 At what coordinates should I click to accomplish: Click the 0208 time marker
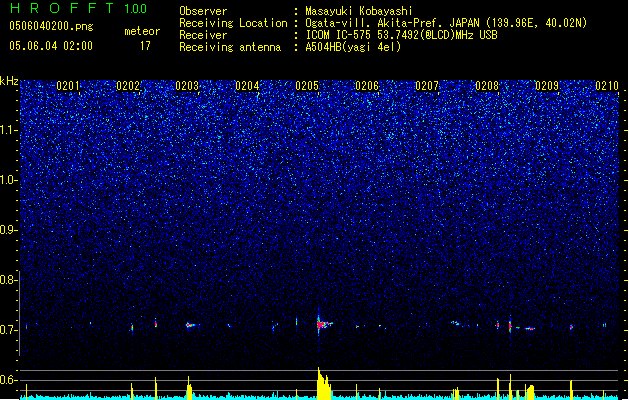coord(487,86)
